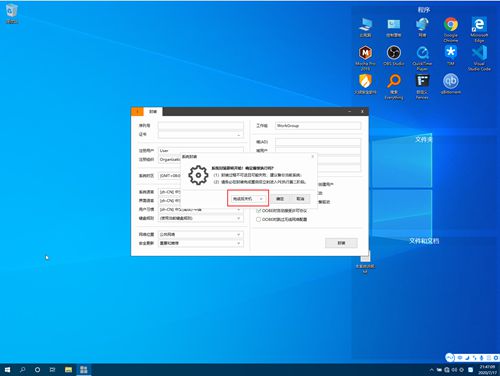Viewport: 500px width, 376px height.
Task: Click the 文件夹 fence title
Action: 423,139
